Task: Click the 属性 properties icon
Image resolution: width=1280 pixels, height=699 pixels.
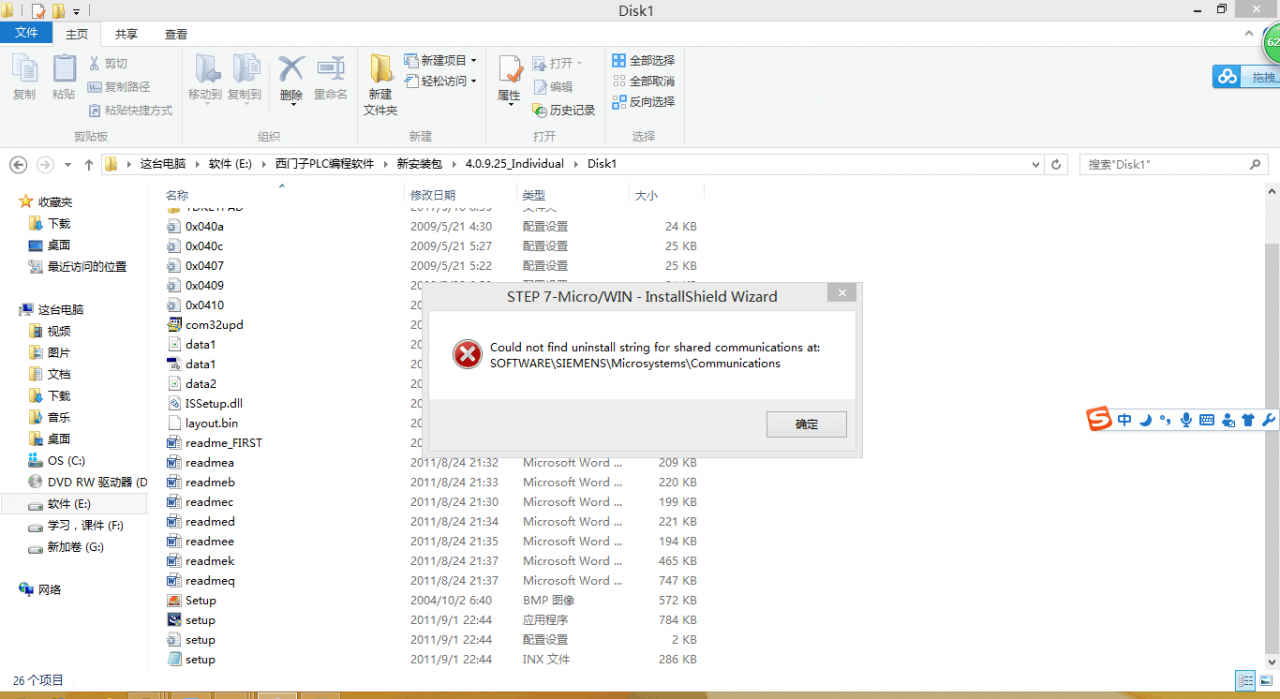Action: [x=509, y=77]
